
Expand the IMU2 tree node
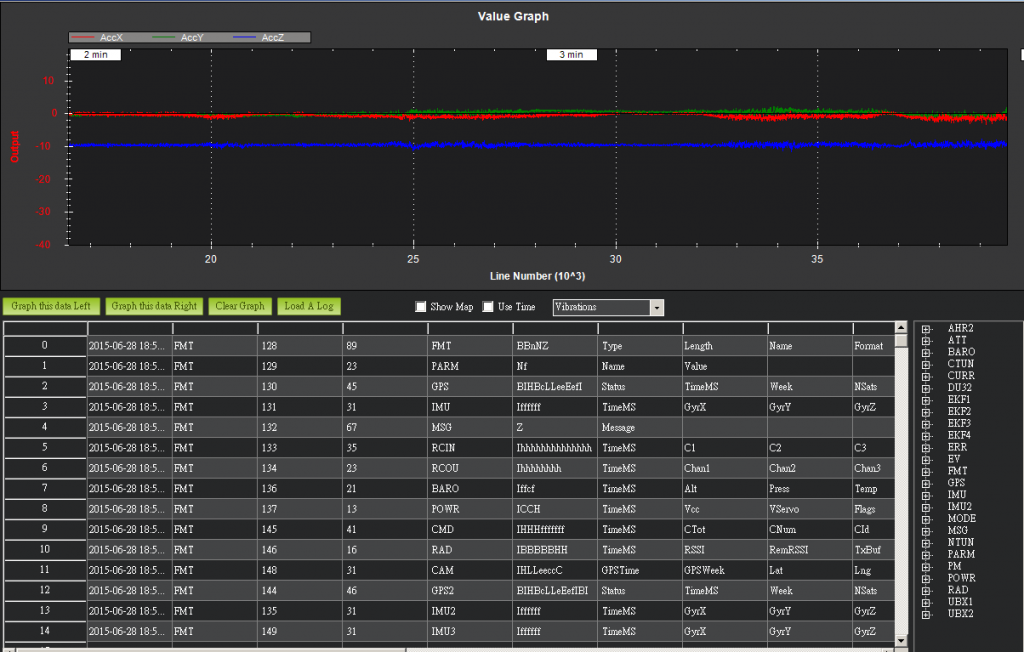point(926,507)
